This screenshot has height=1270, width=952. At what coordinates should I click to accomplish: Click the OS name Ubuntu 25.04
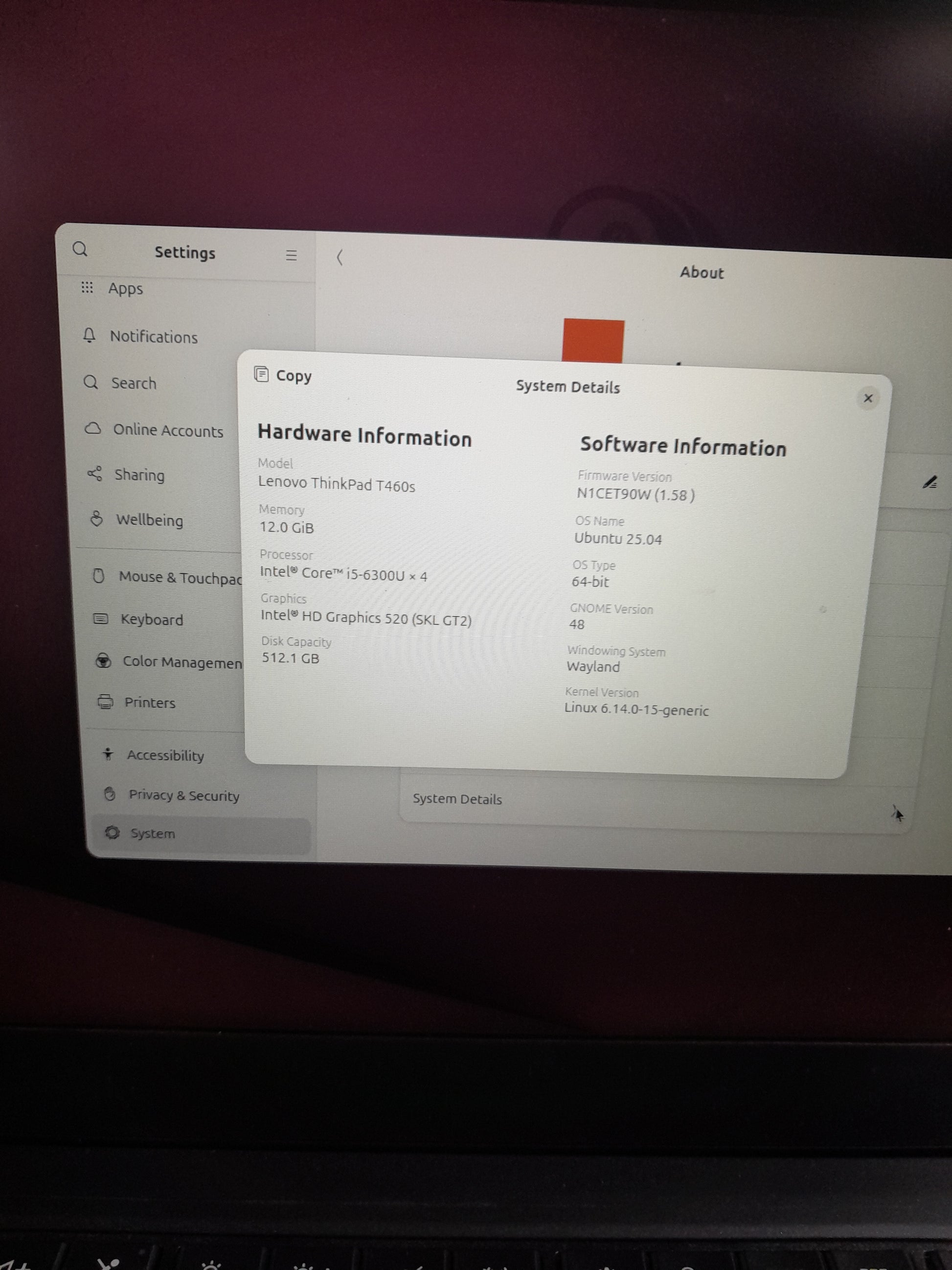pos(618,538)
